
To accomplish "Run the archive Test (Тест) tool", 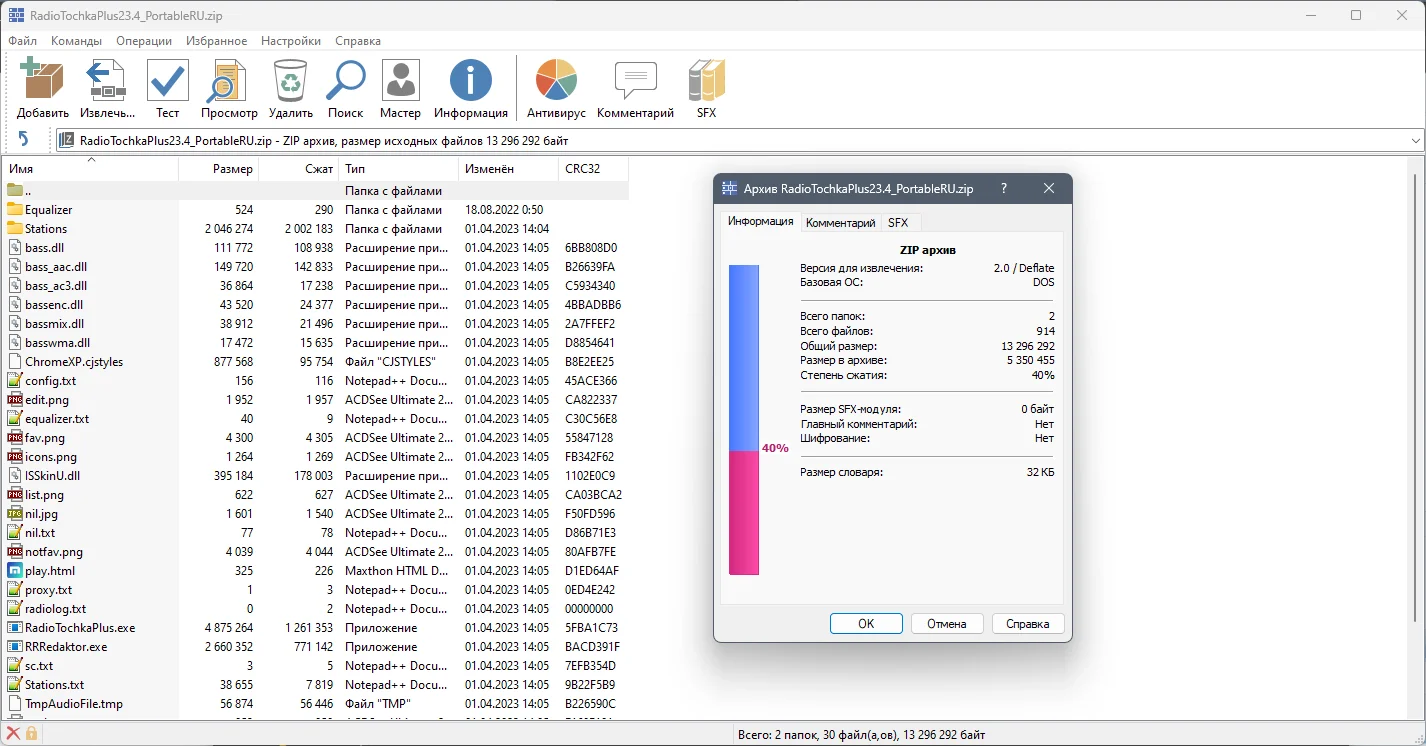I will click(x=167, y=82).
